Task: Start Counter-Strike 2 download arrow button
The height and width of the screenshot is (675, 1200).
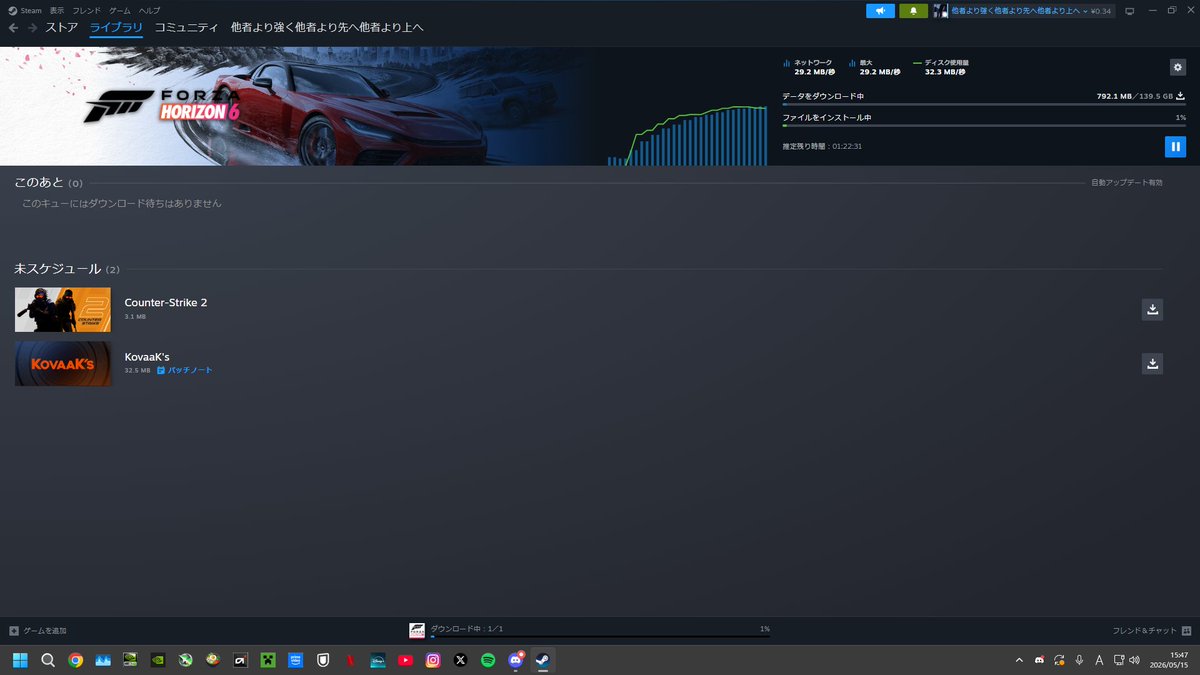Action: [1152, 309]
